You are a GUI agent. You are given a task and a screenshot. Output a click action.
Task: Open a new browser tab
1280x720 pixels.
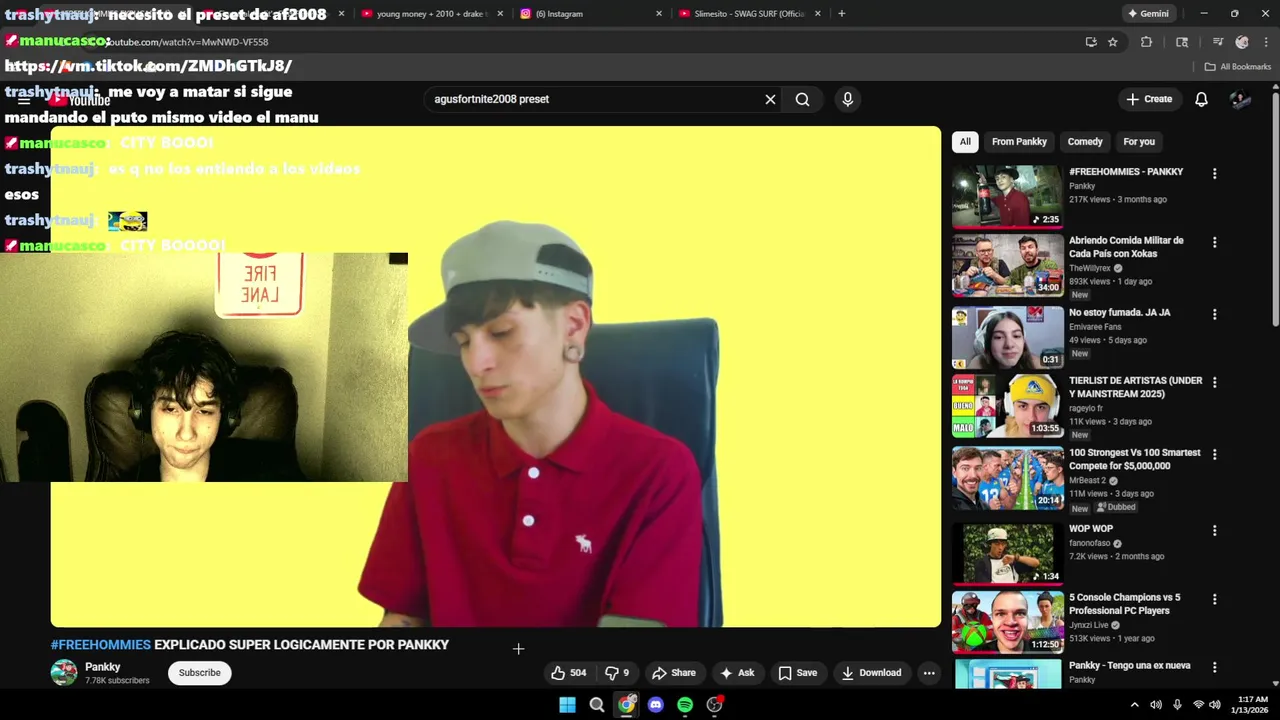[x=841, y=14]
